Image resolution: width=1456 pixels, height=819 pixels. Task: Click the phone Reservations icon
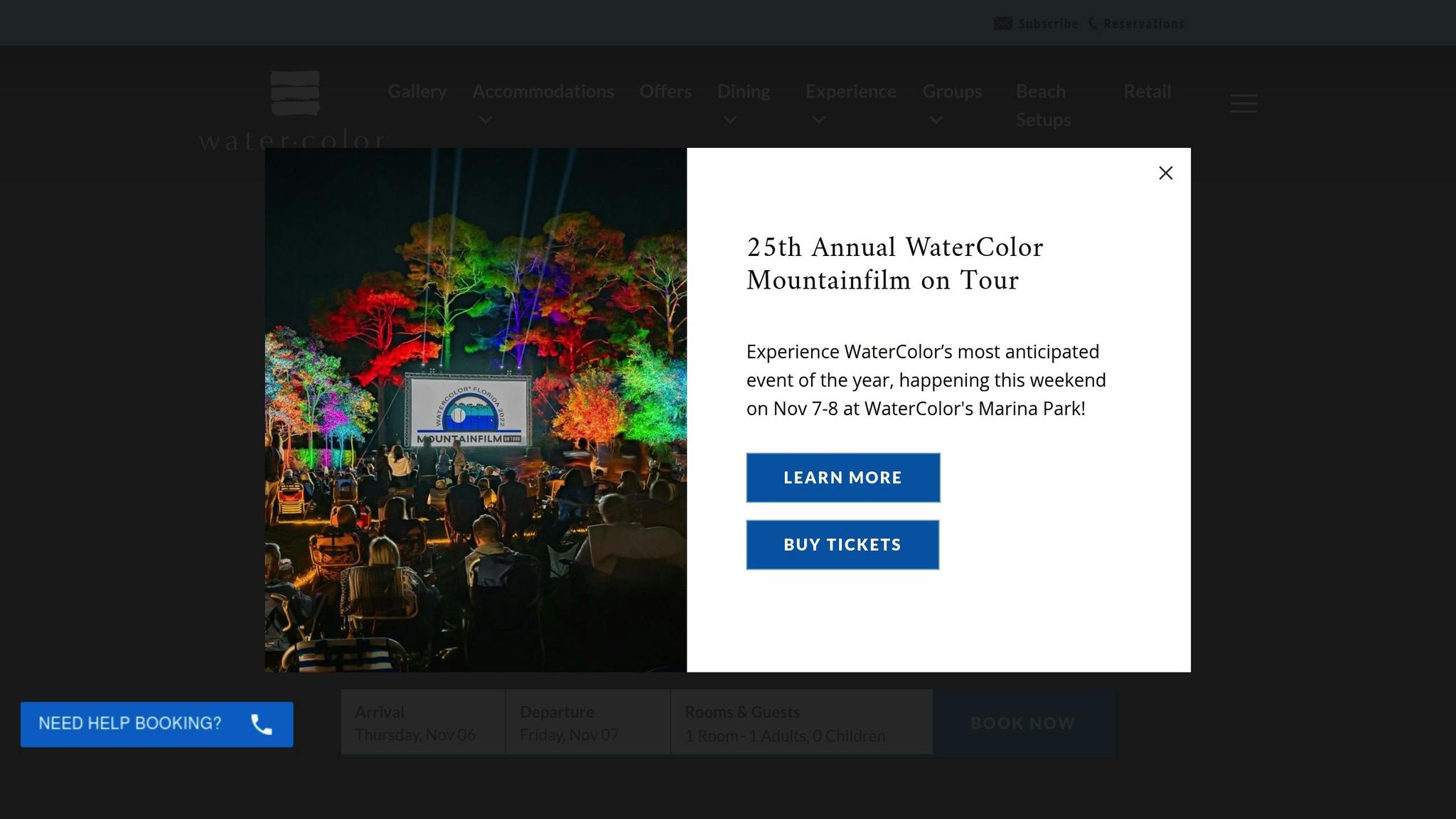coord(1093,23)
